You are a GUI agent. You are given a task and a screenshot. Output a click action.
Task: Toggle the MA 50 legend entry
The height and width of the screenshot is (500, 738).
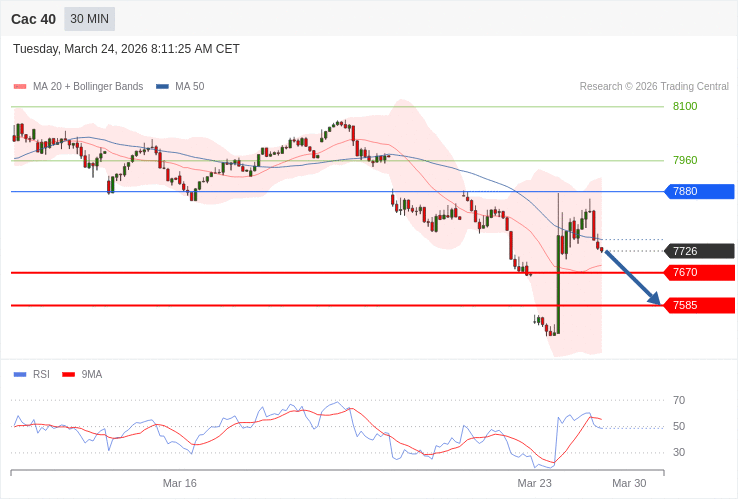click(x=180, y=87)
